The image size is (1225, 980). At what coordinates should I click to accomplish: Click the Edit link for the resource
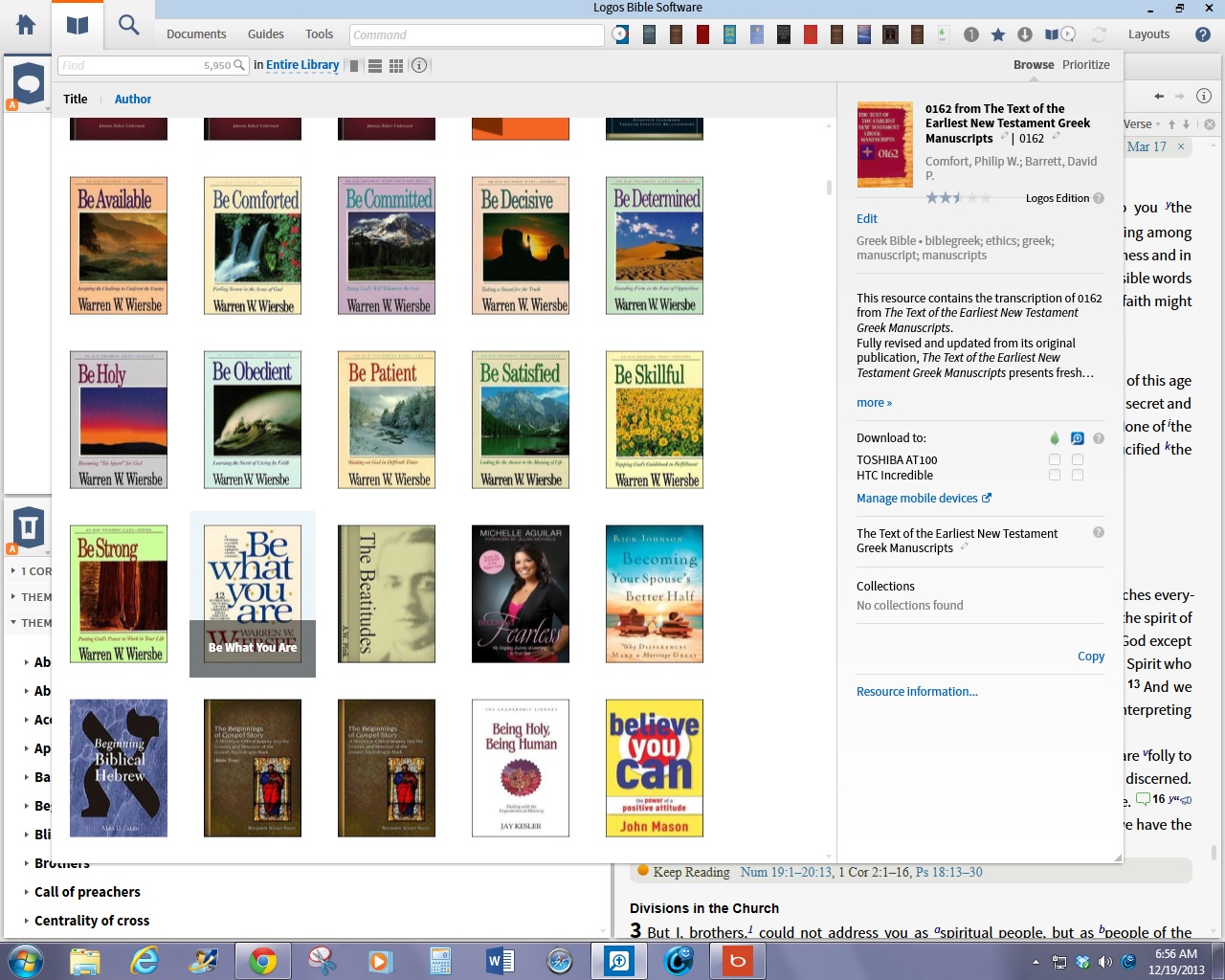(x=867, y=219)
